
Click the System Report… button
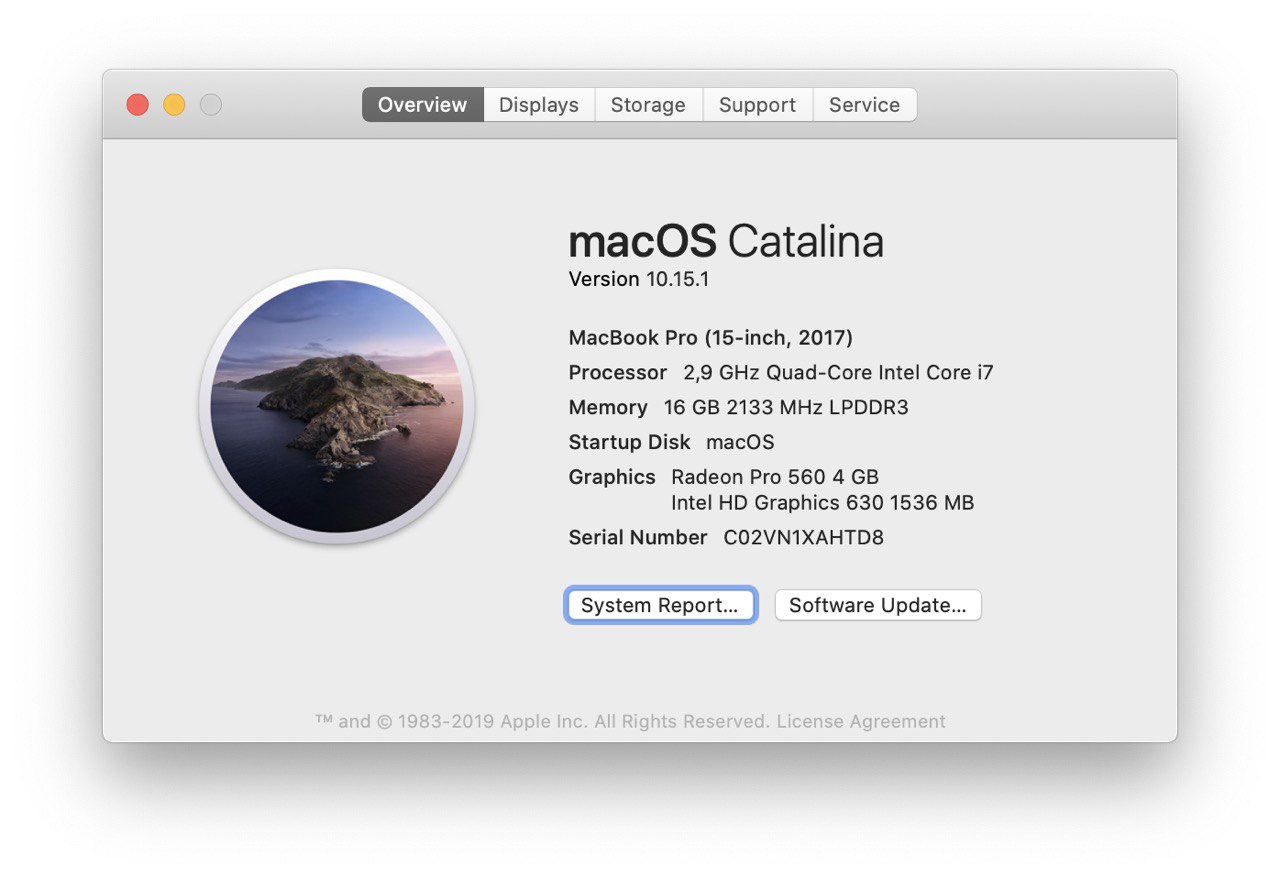coord(660,605)
